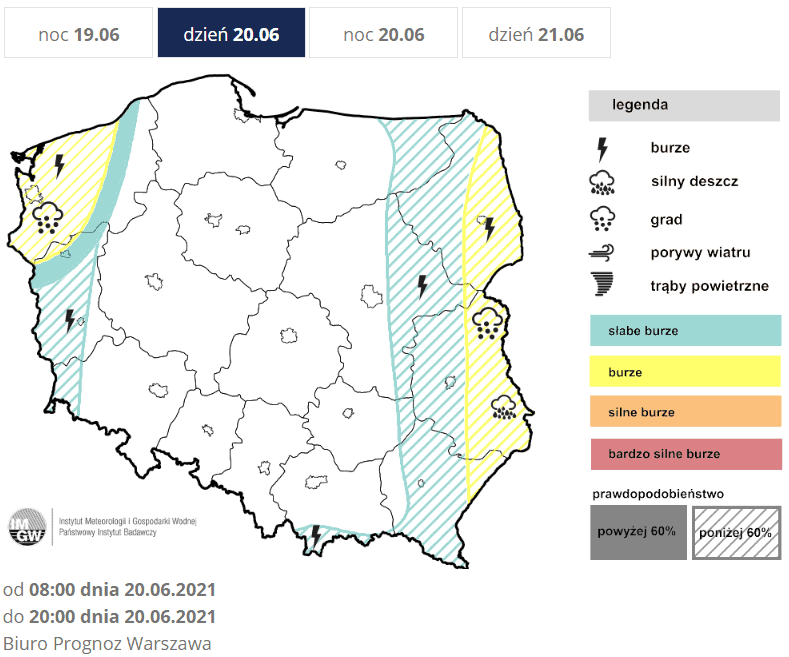Viewport: 789px width, 657px height.
Task: Click the legenda header
Action: click(684, 105)
